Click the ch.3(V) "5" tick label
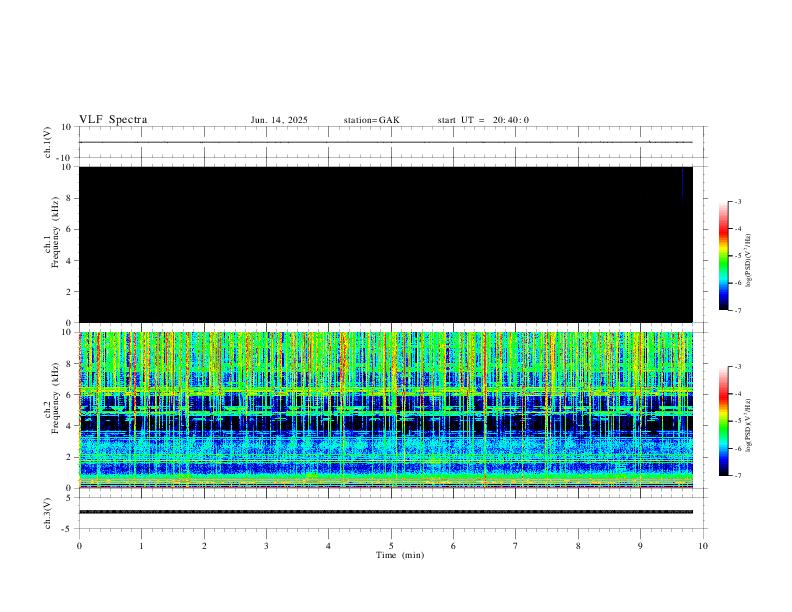Screen dimensions: 792x612 (69, 497)
